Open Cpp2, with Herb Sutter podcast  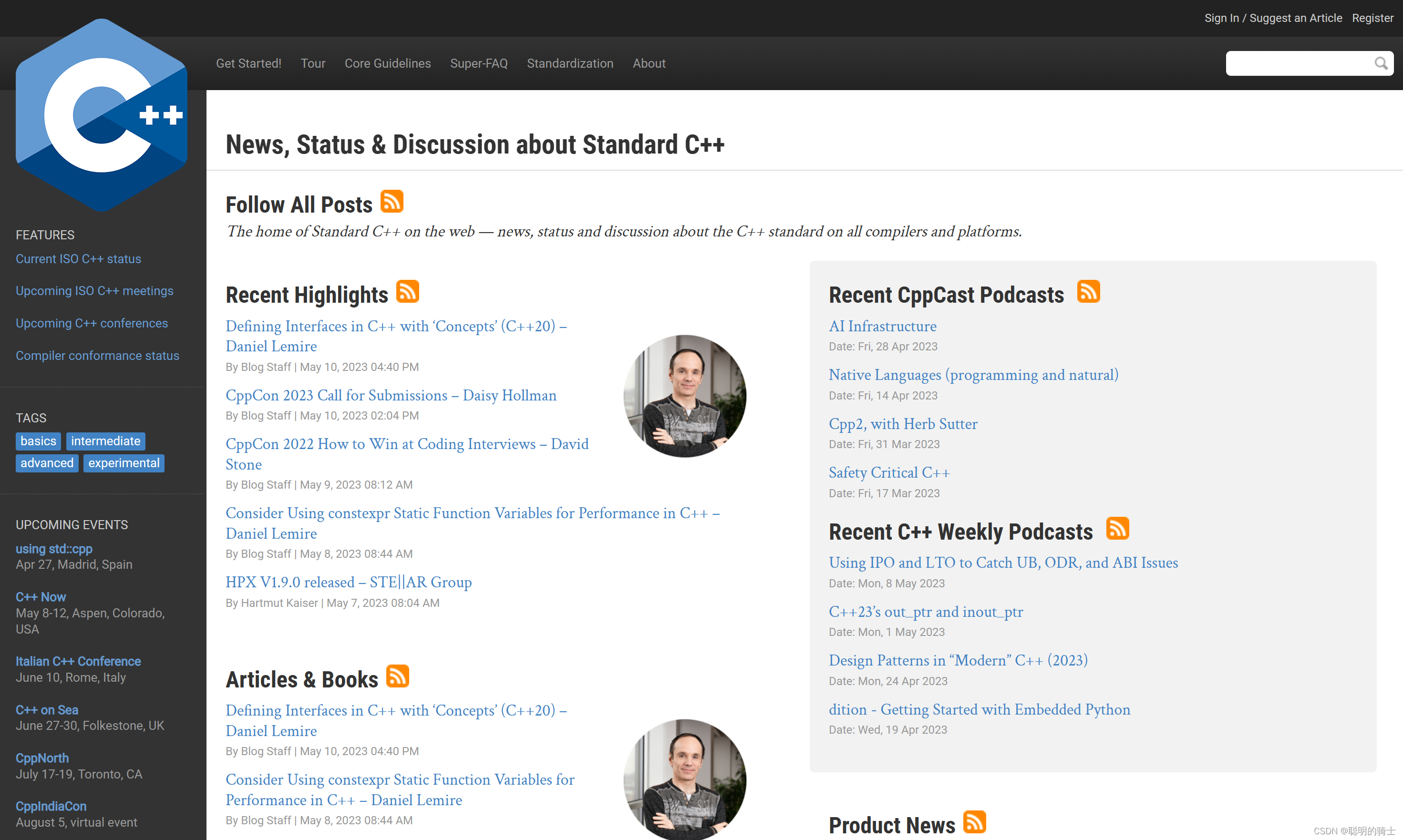tap(902, 423)
